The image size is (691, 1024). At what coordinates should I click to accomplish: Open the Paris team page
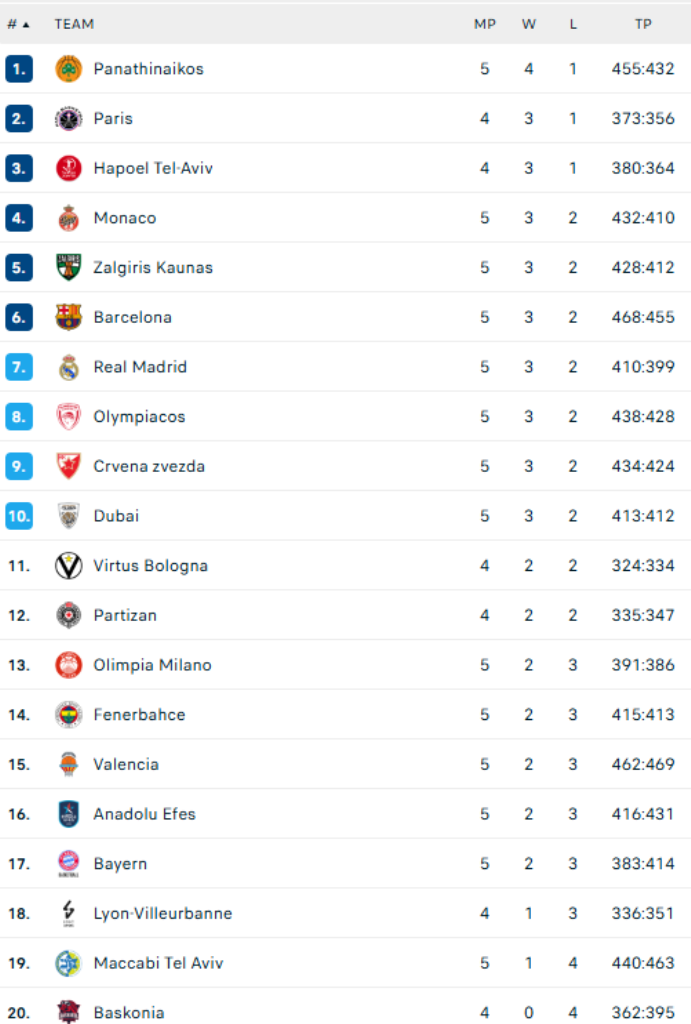(113, 119)
